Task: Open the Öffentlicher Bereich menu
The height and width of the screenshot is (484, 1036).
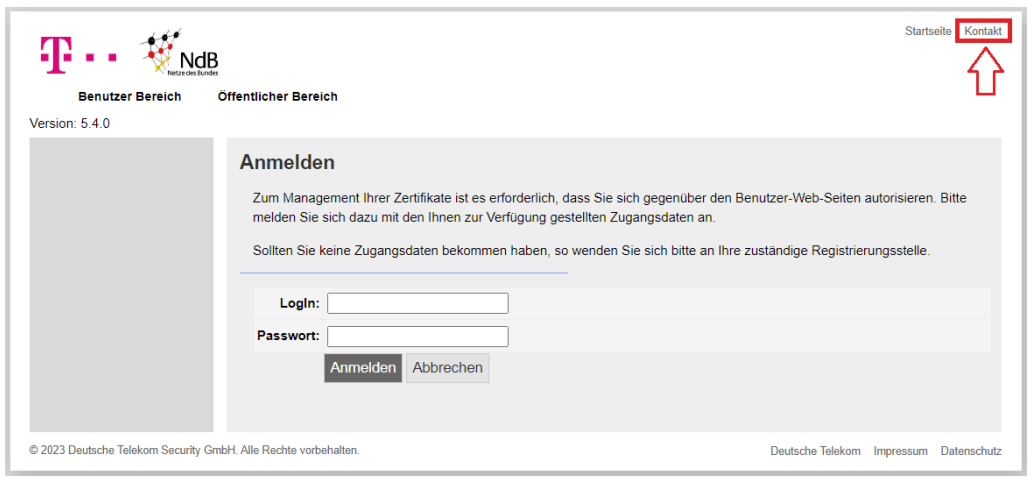Action: pos(277,97)
